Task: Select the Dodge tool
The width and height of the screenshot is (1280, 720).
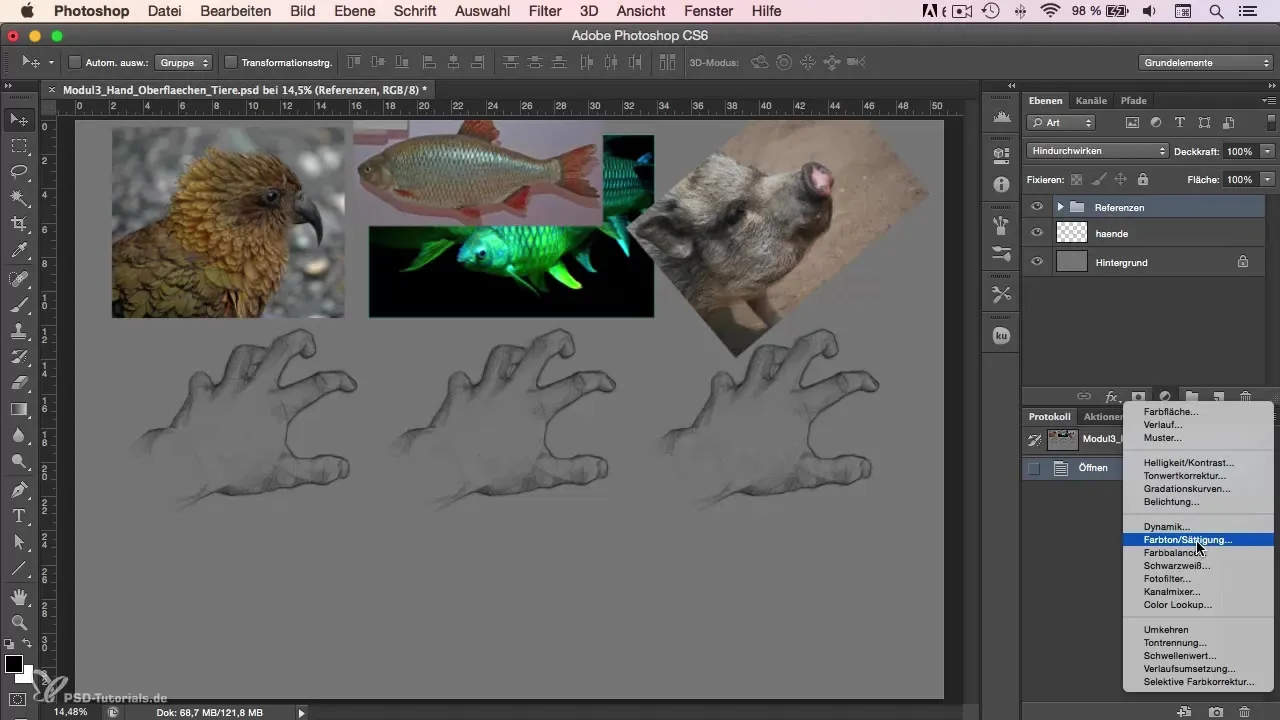Action: point(19,461)
